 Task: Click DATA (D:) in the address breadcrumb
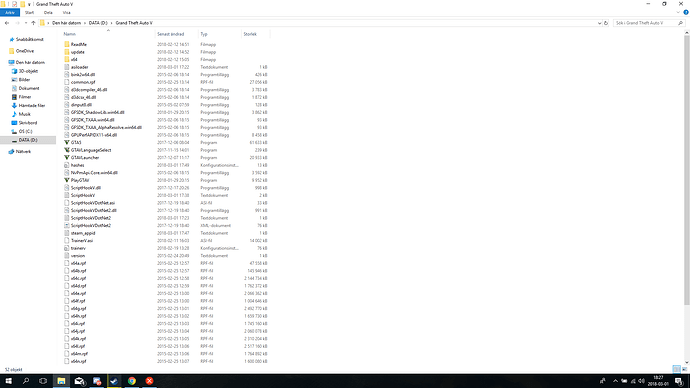tap(98, 23)
